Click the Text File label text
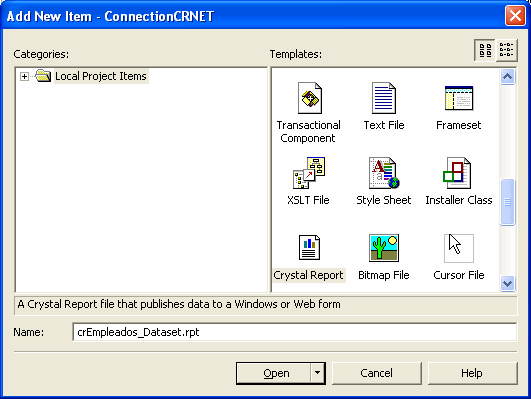The image size is (531, 399). coord(384,125)
